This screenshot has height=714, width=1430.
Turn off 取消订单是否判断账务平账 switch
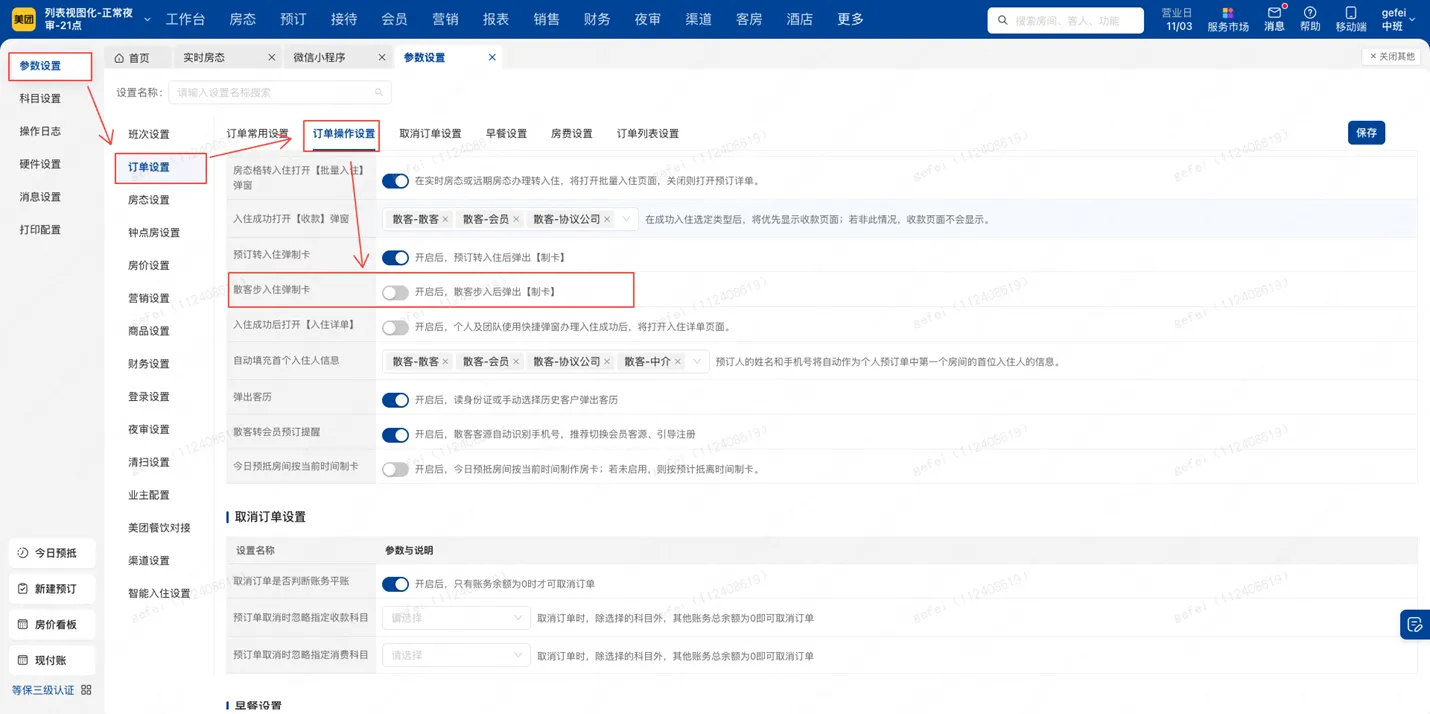click(x=396, y=583)
